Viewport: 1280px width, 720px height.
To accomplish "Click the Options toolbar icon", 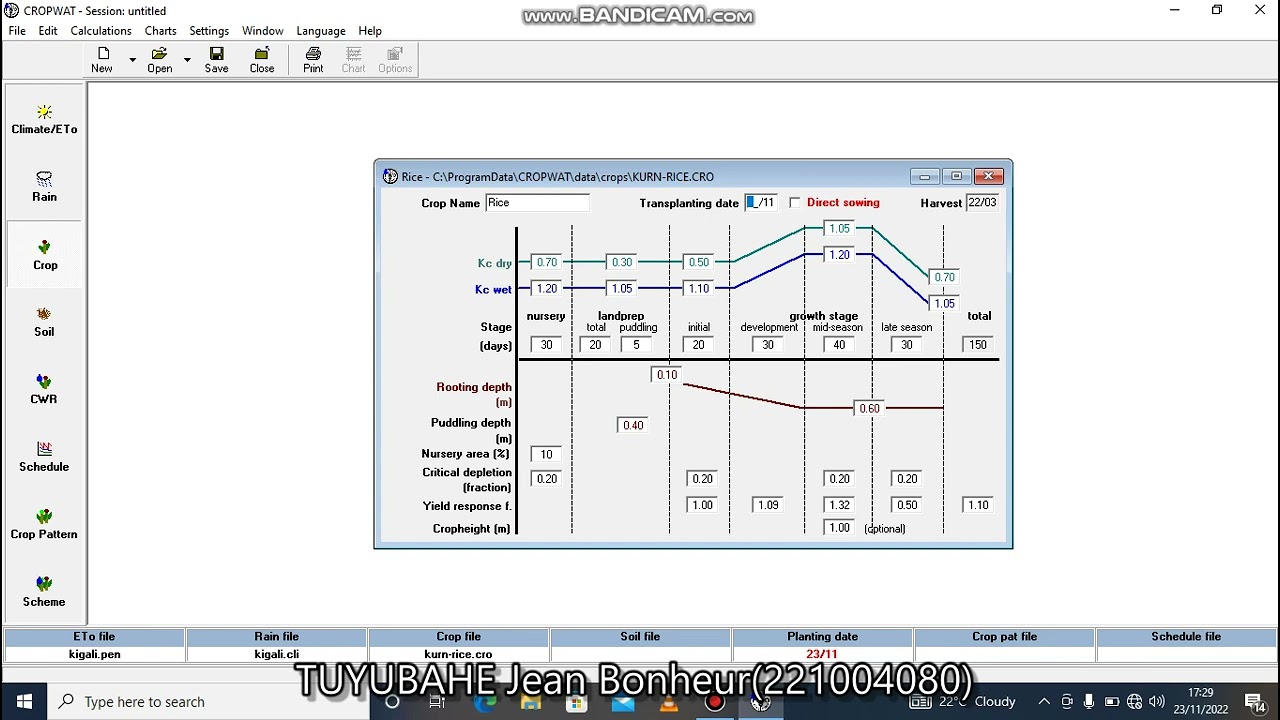I will 395,60.
